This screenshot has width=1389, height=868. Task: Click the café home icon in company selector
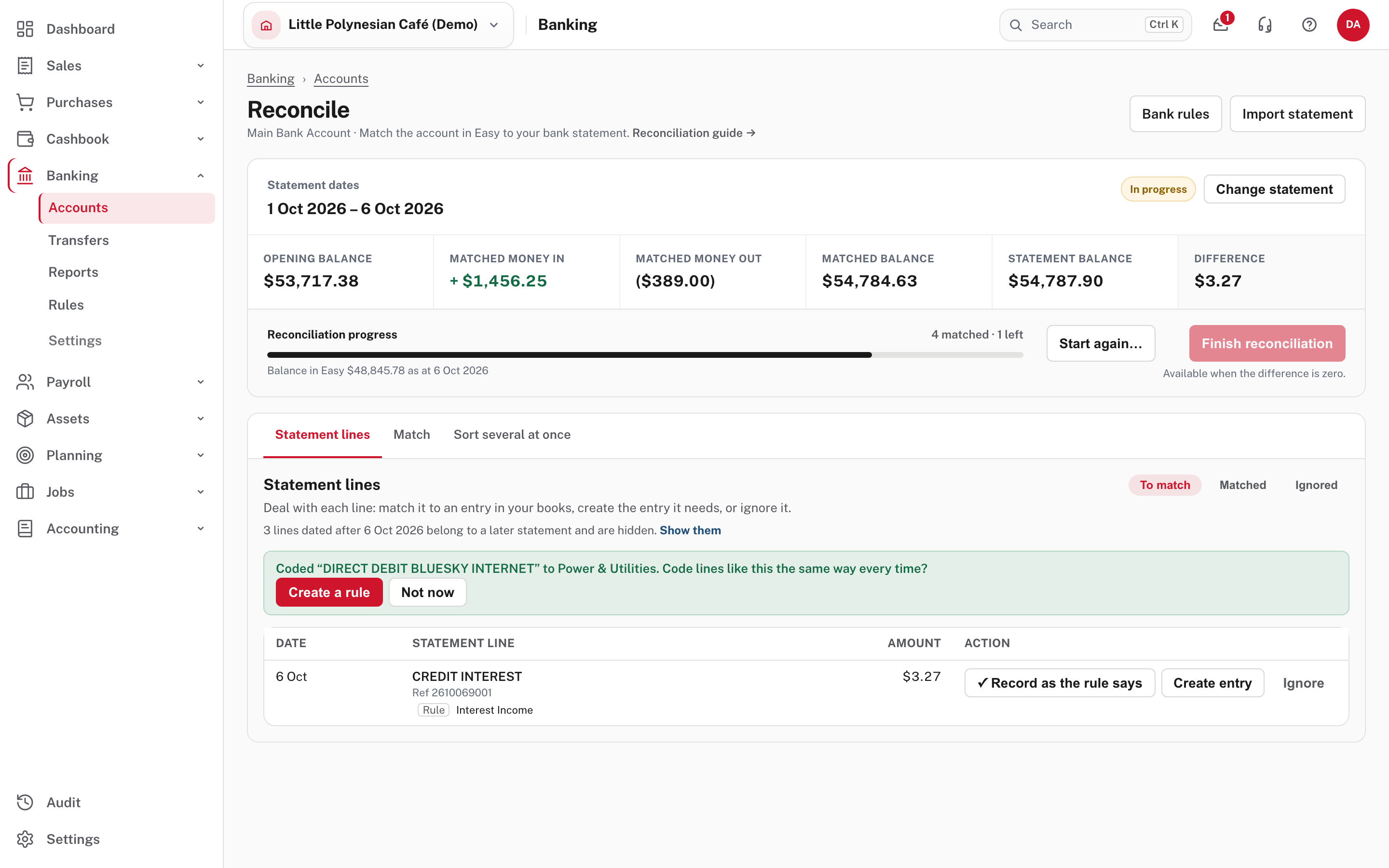[266, 25]
